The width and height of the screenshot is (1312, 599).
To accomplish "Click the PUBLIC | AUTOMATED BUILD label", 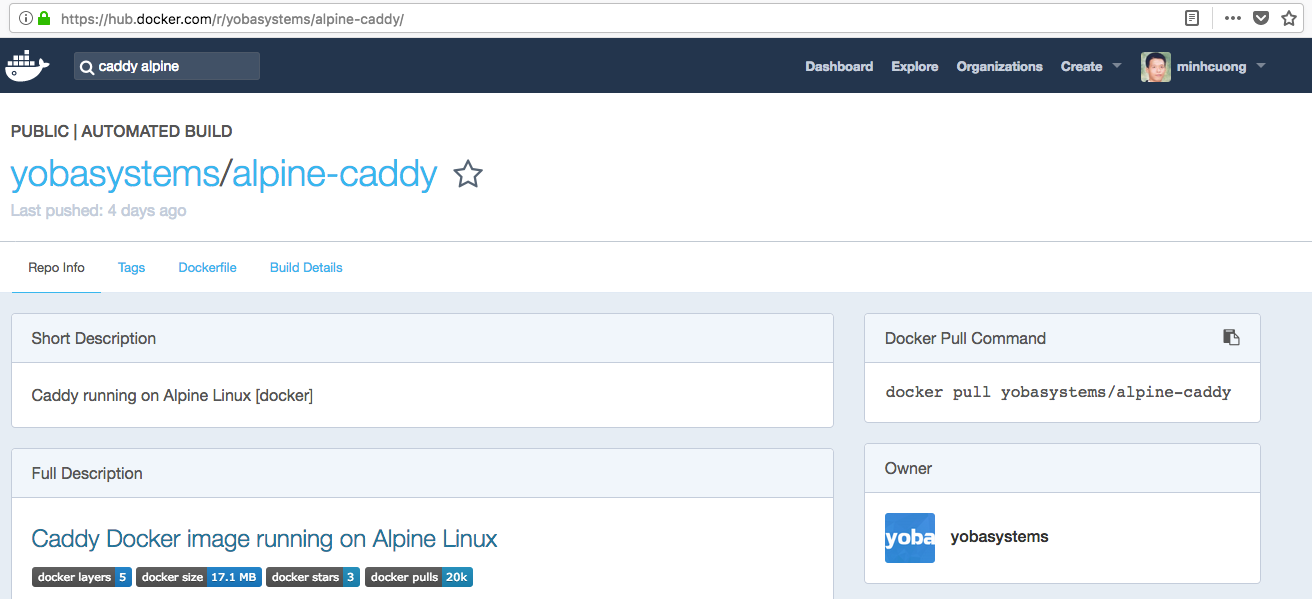I will 121,131.
